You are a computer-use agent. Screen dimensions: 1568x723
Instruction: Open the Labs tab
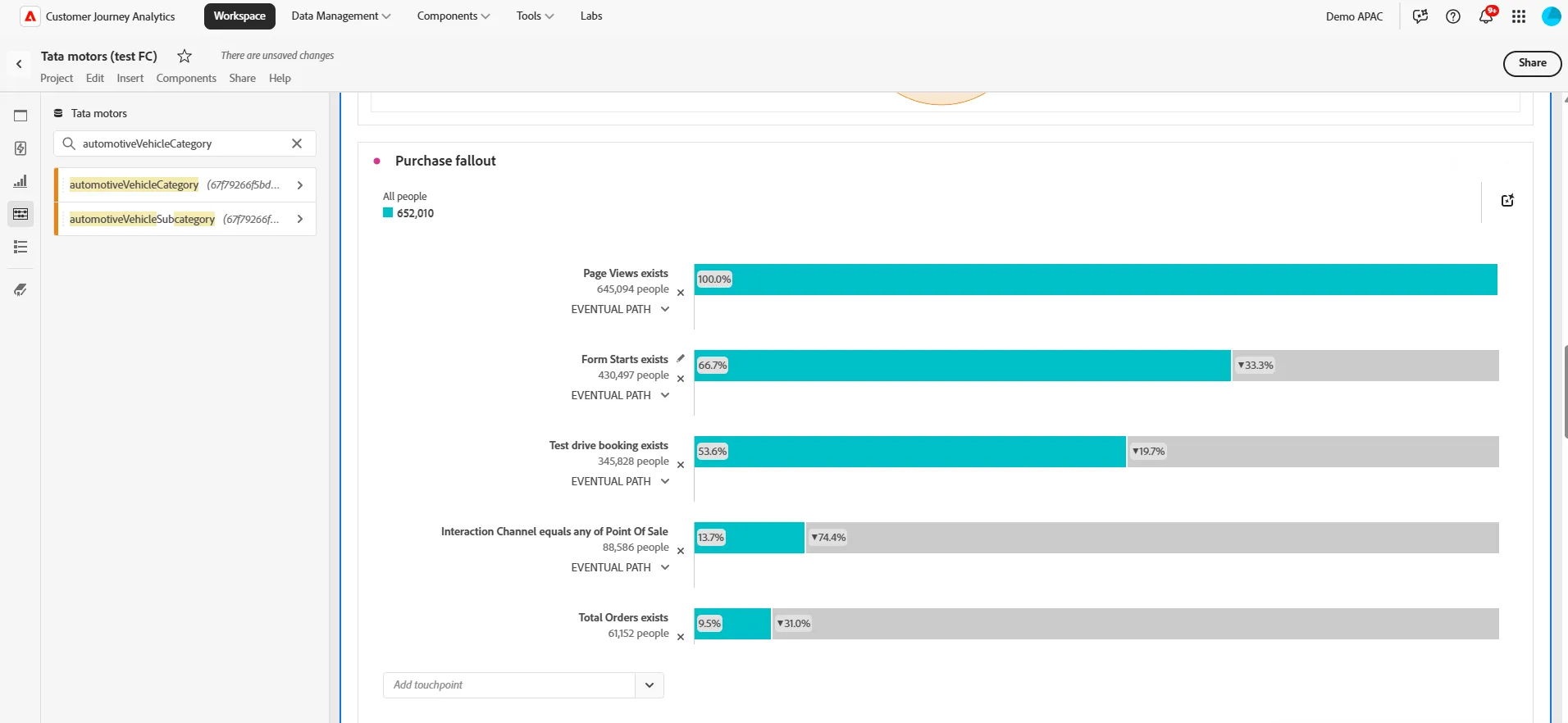click(591, 16)
